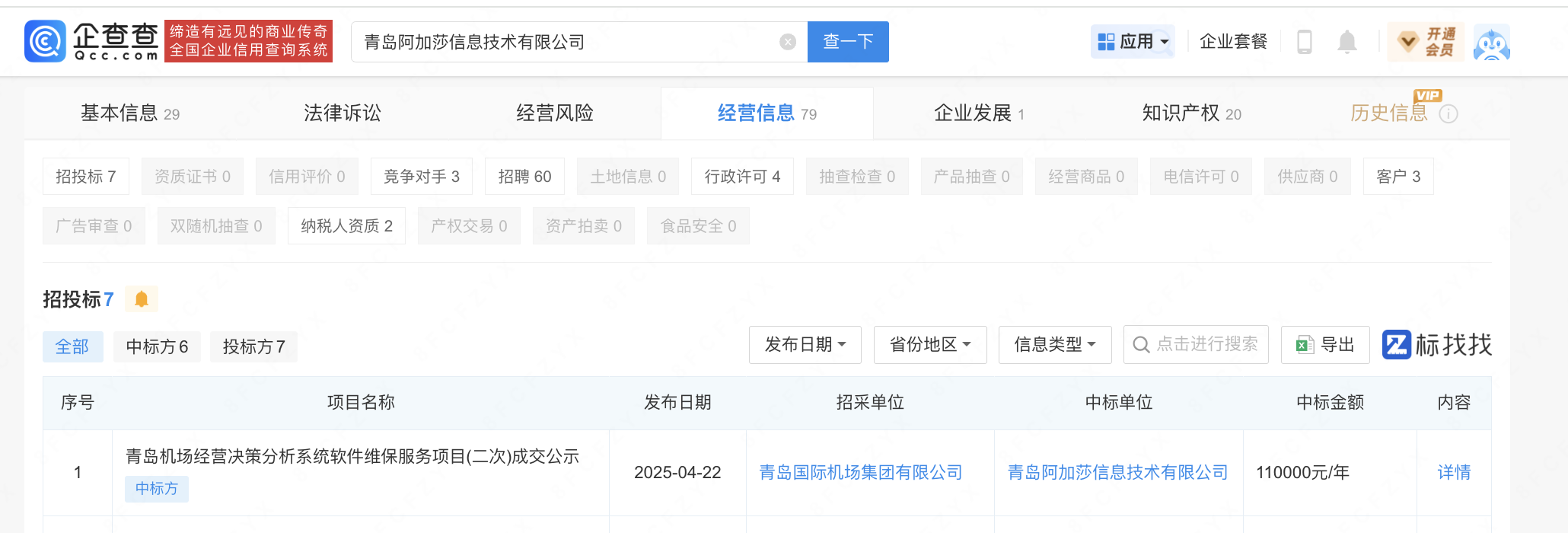1568x533 pixels.
Task: Click the bell icon beside 招投标 heading
Action: click(x=142, y=299)
